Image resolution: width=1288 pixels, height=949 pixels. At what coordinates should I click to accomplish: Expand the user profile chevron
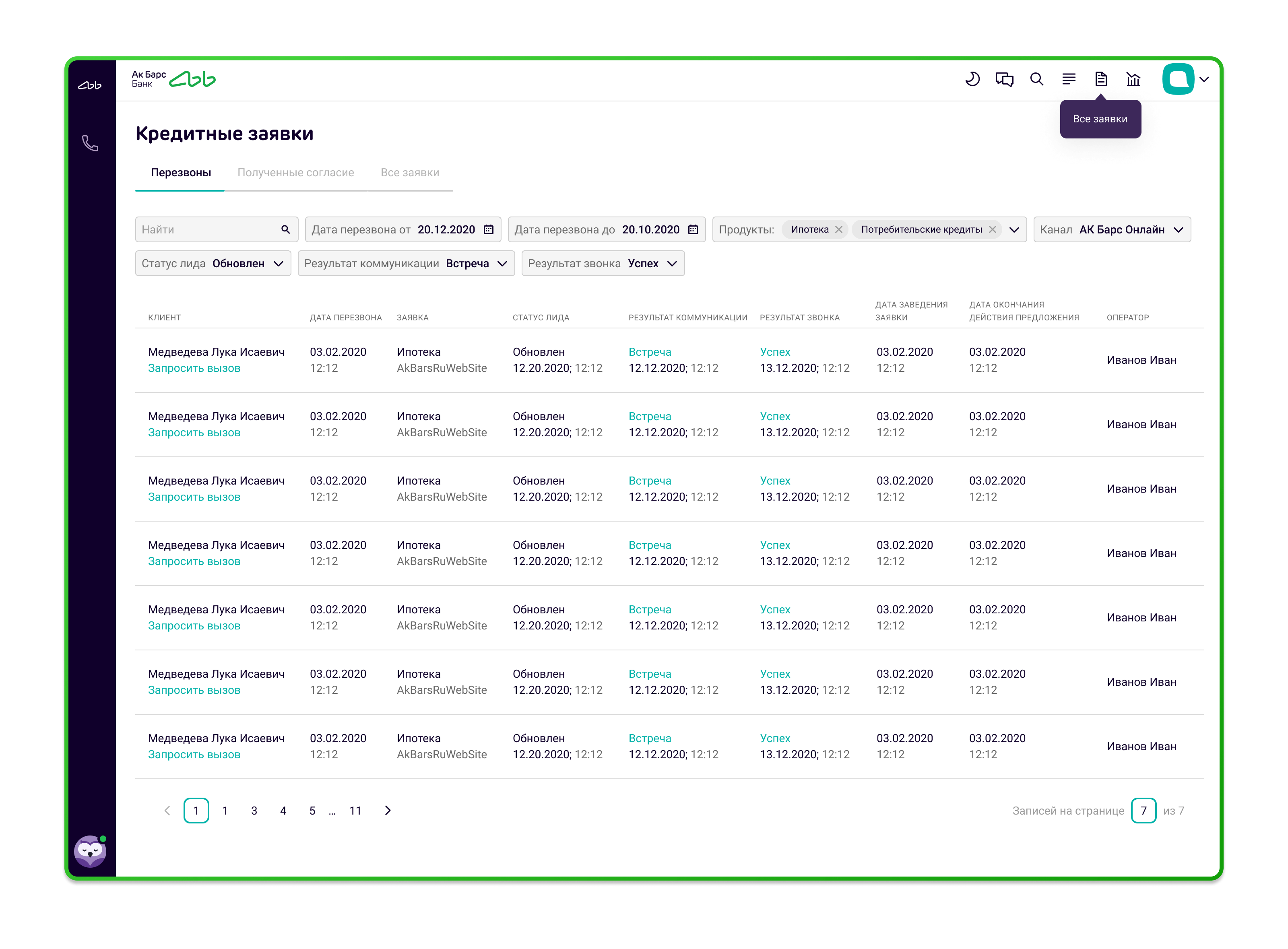pyautogui.click(x=1205, y=79)
